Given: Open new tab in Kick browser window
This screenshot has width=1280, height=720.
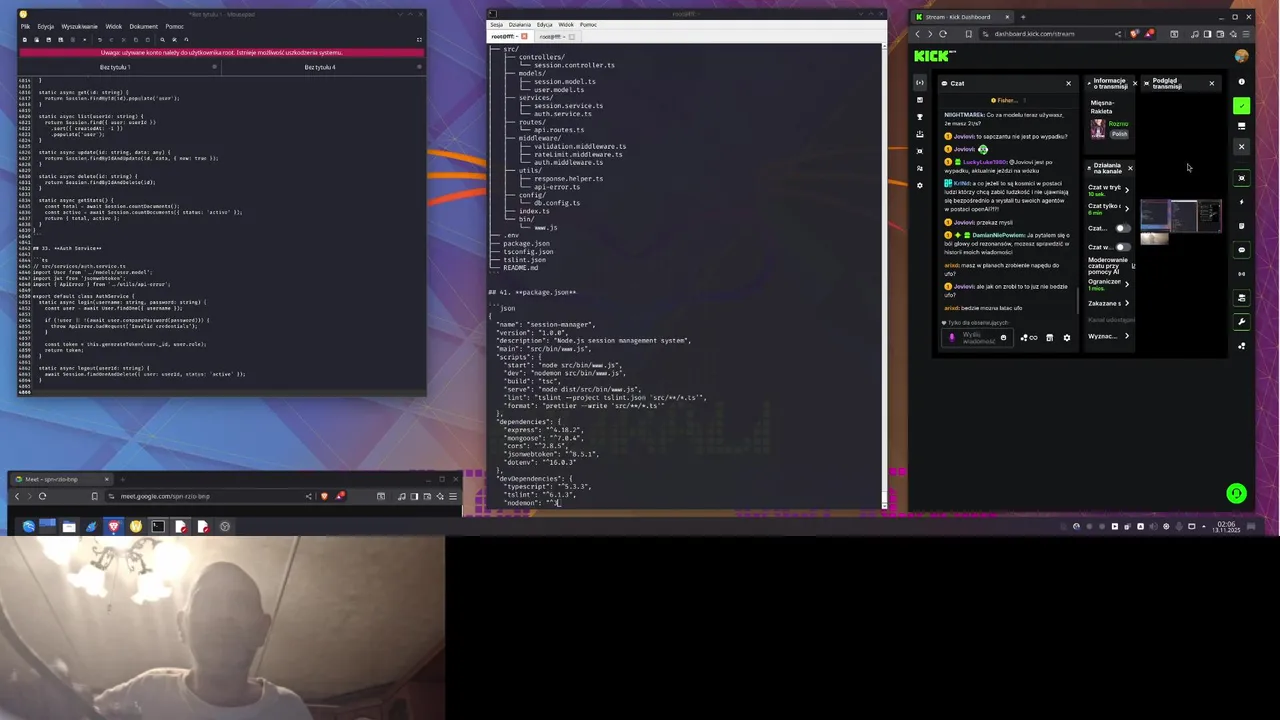Looking at the screenshot, I should tap(1022, 17).
